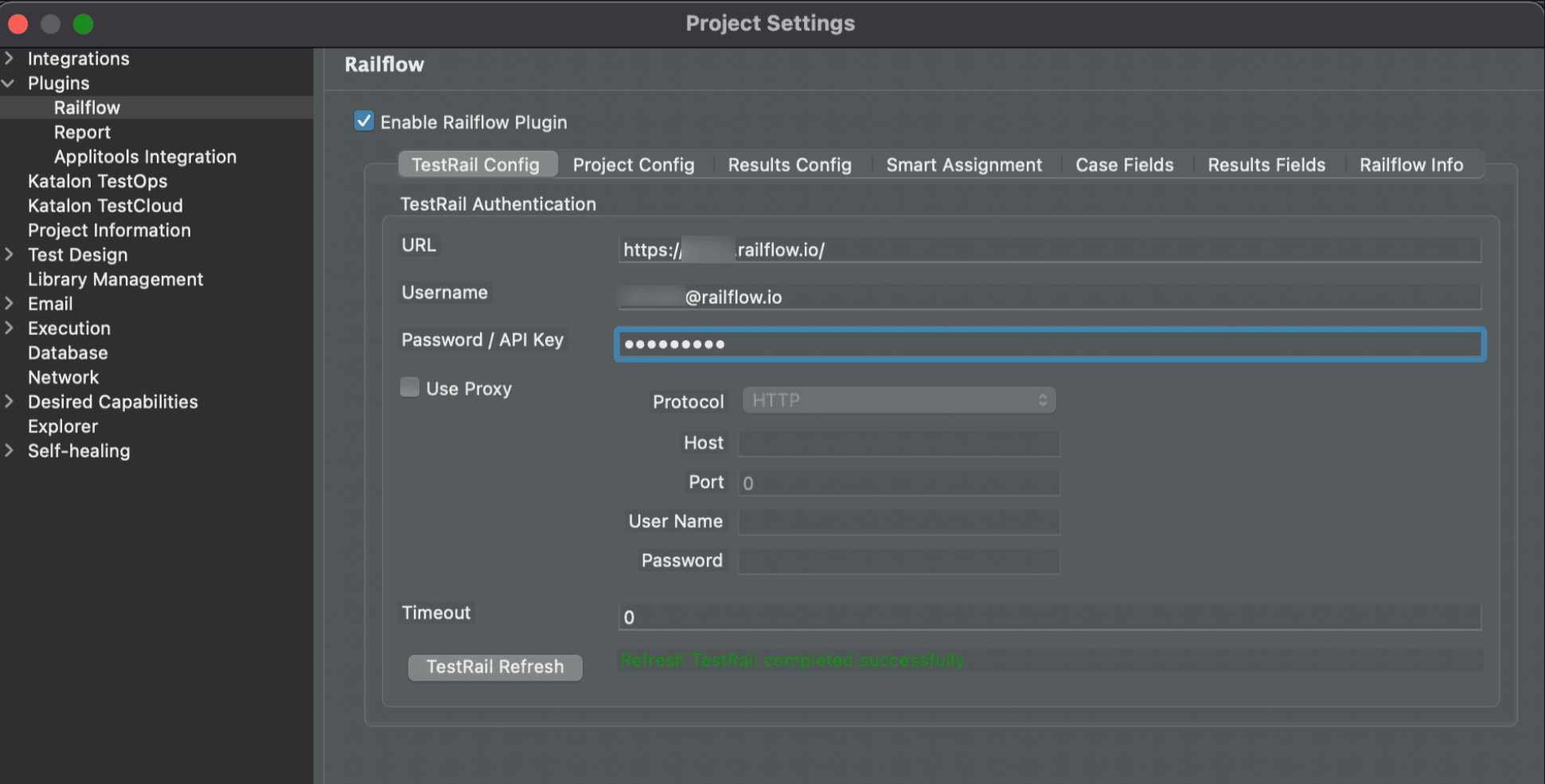
Task: Focus the Password / API Key field
Action: click(1050, 344)
